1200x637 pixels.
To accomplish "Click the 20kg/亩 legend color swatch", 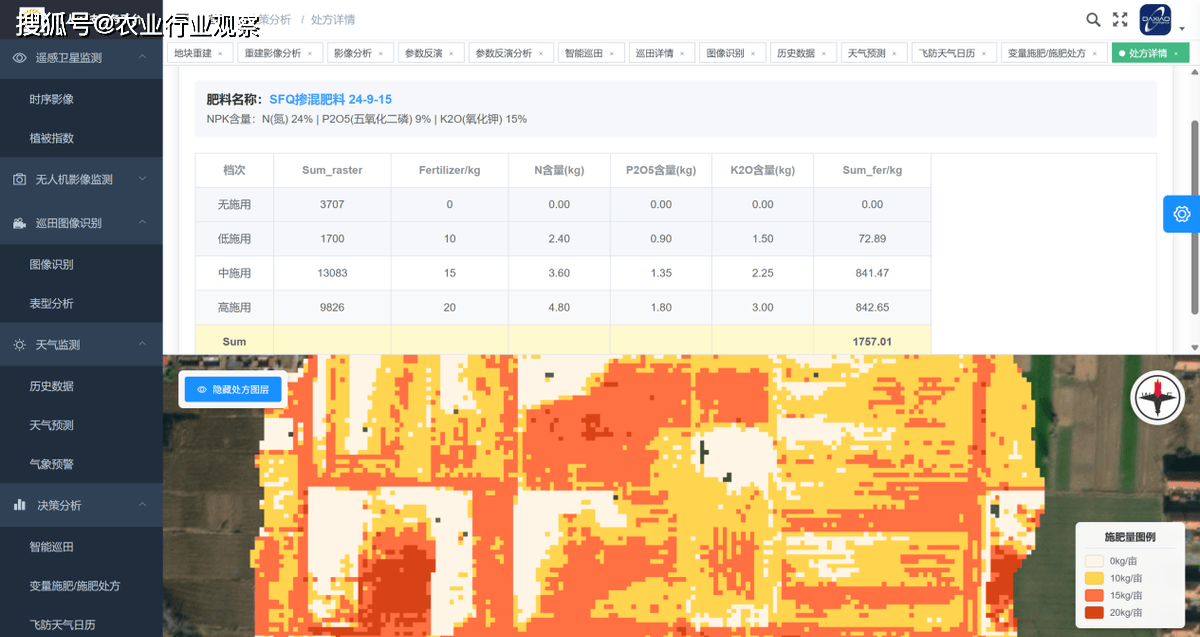I will (1094, 612).
